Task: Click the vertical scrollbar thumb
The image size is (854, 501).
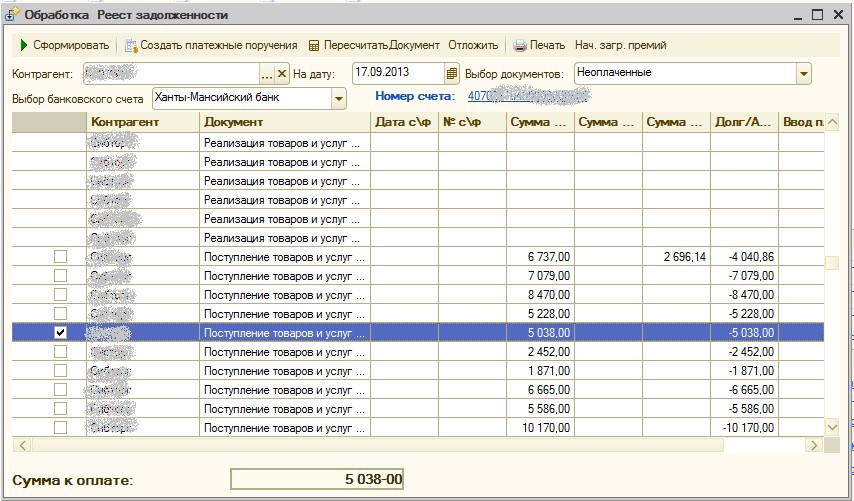Action: click(832, 263)
